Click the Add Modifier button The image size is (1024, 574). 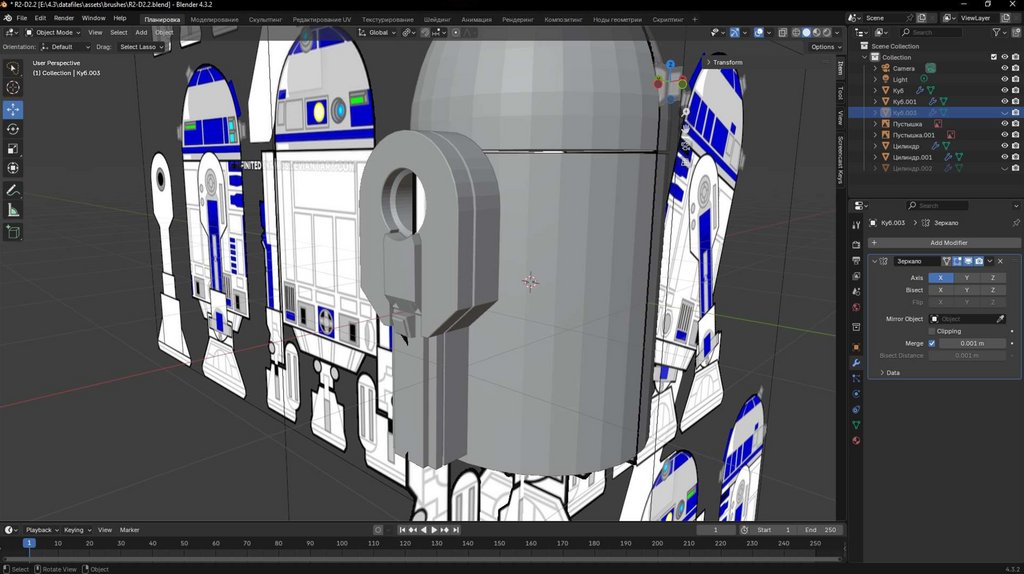coord(948,243)
